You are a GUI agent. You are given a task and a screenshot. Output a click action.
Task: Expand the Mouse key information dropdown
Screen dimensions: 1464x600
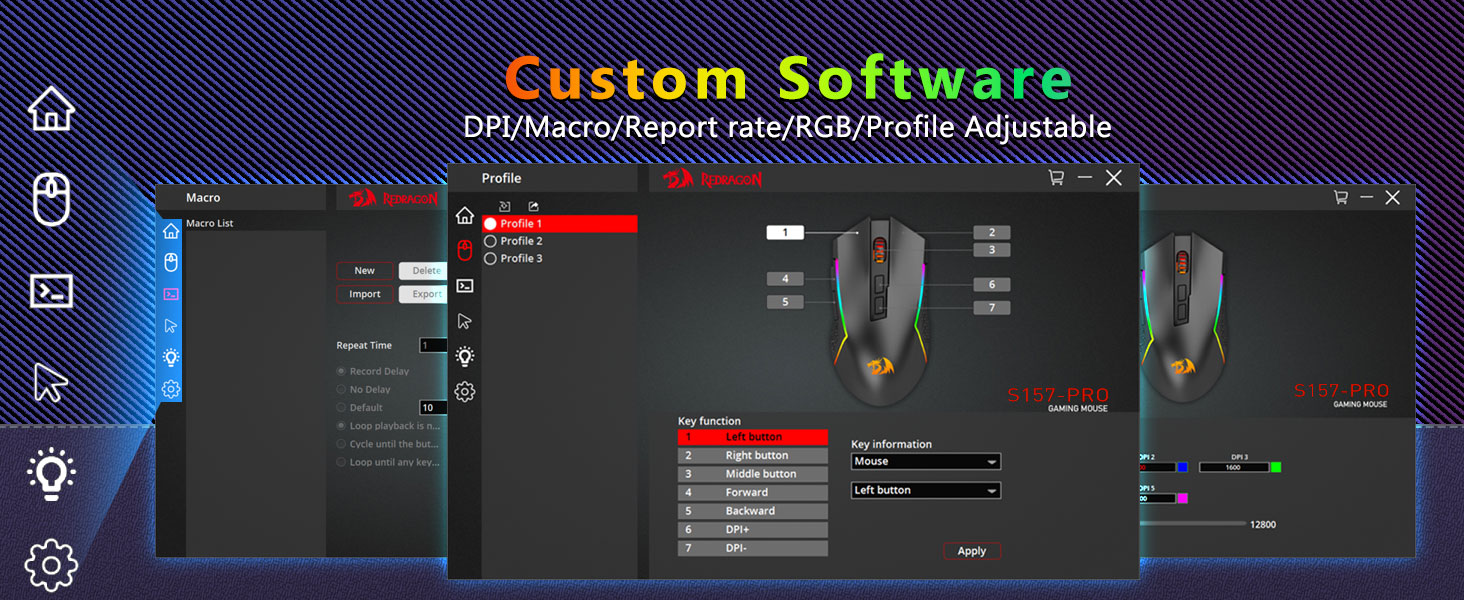(x=925, y=462)
